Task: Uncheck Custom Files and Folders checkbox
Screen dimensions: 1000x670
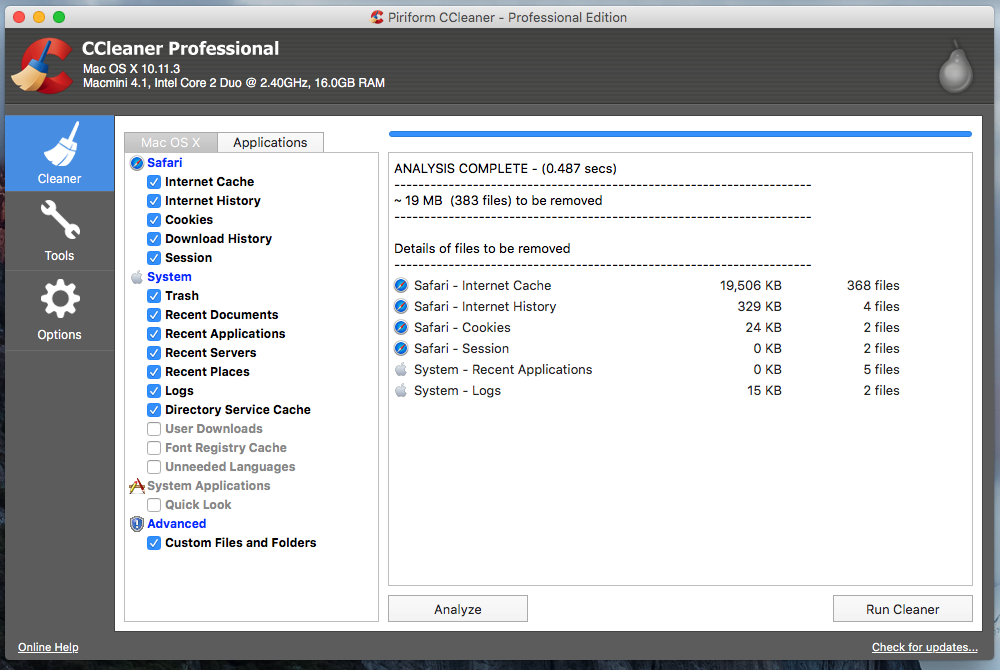Action: (154, 543)
